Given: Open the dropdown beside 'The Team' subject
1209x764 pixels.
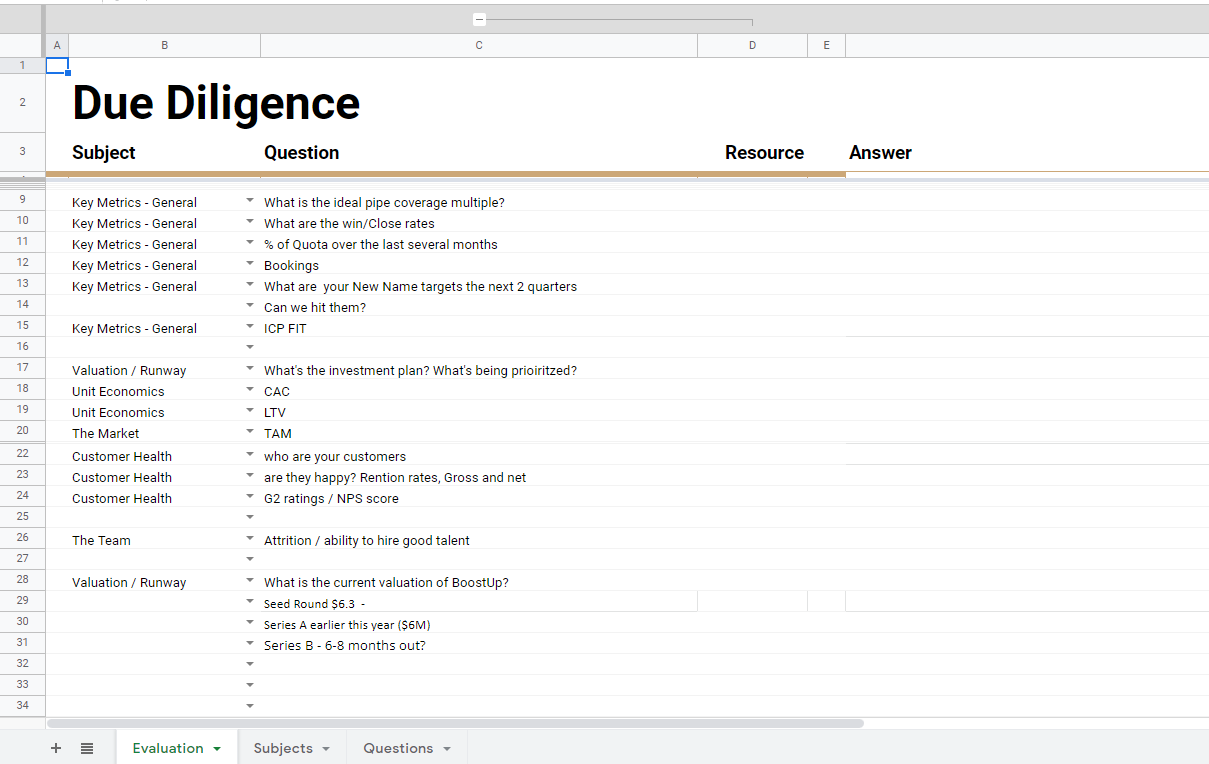Looking at the screenshot, I should [249, 540].
